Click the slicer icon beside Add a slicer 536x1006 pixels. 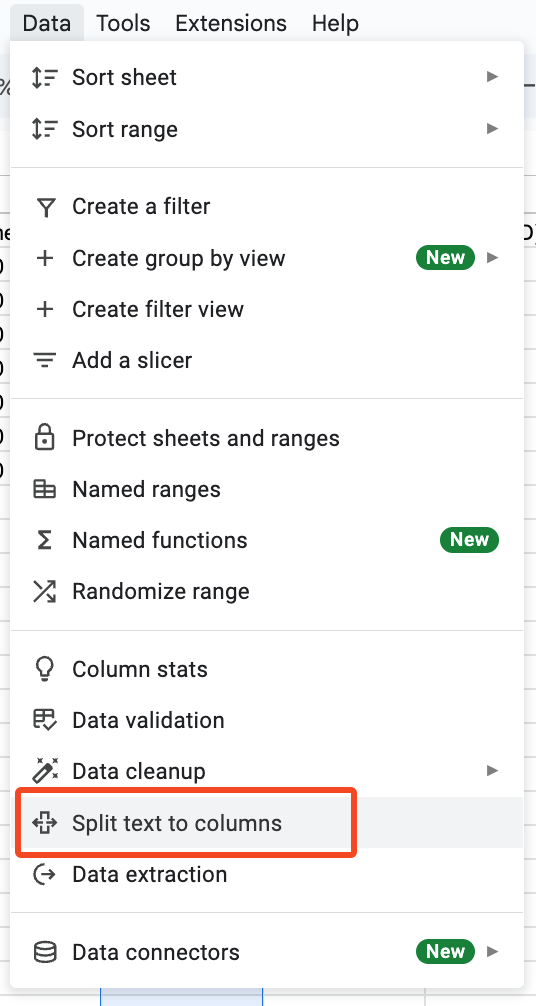[x=45, y=361]
